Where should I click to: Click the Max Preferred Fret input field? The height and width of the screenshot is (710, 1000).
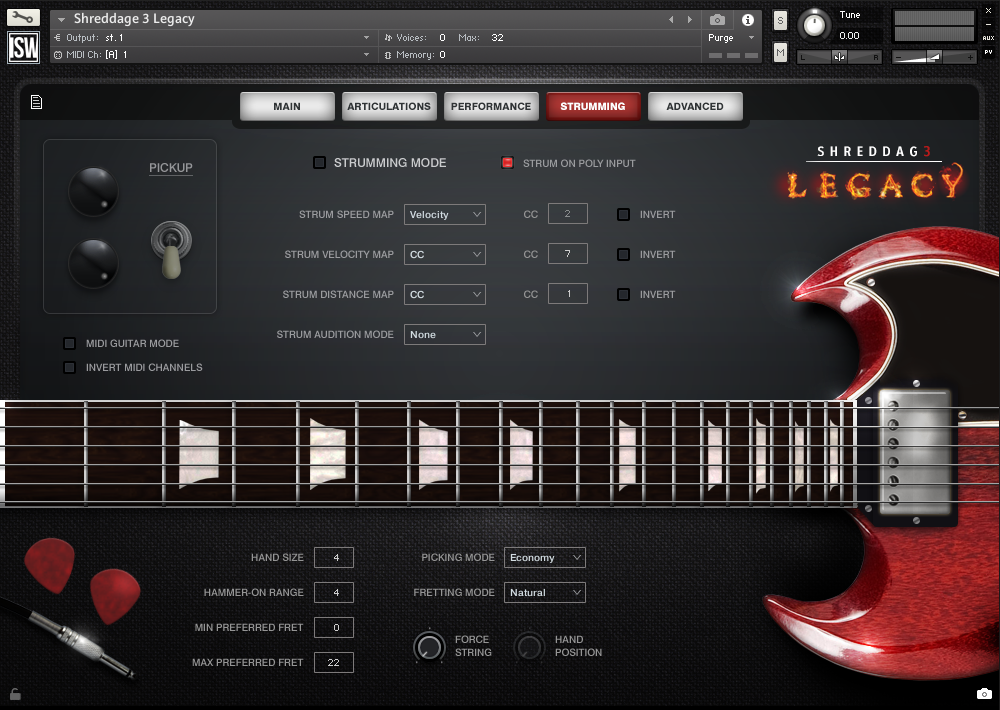coord(334,662)
